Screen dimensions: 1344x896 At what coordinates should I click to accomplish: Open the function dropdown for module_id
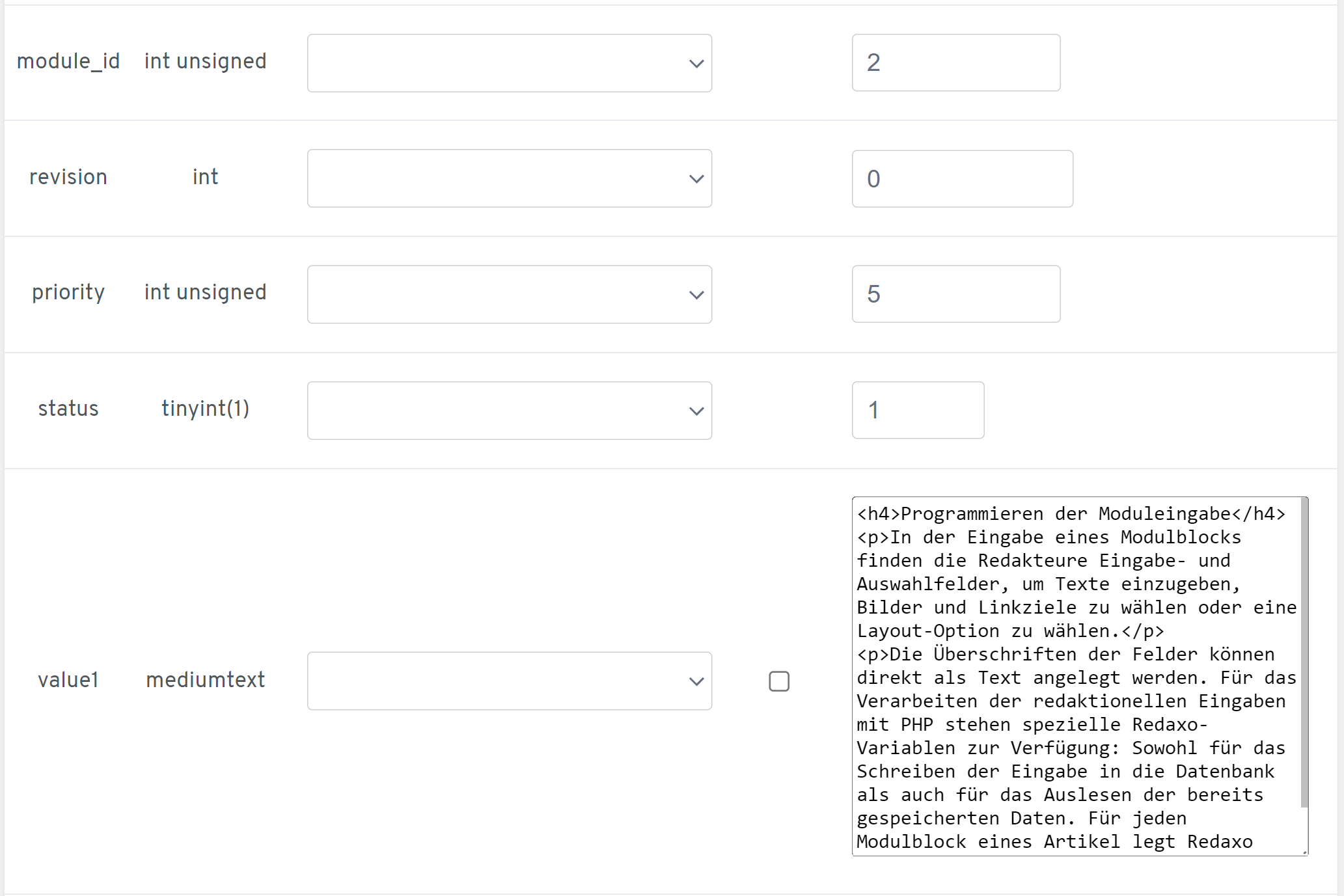click(x=509, y=63)
